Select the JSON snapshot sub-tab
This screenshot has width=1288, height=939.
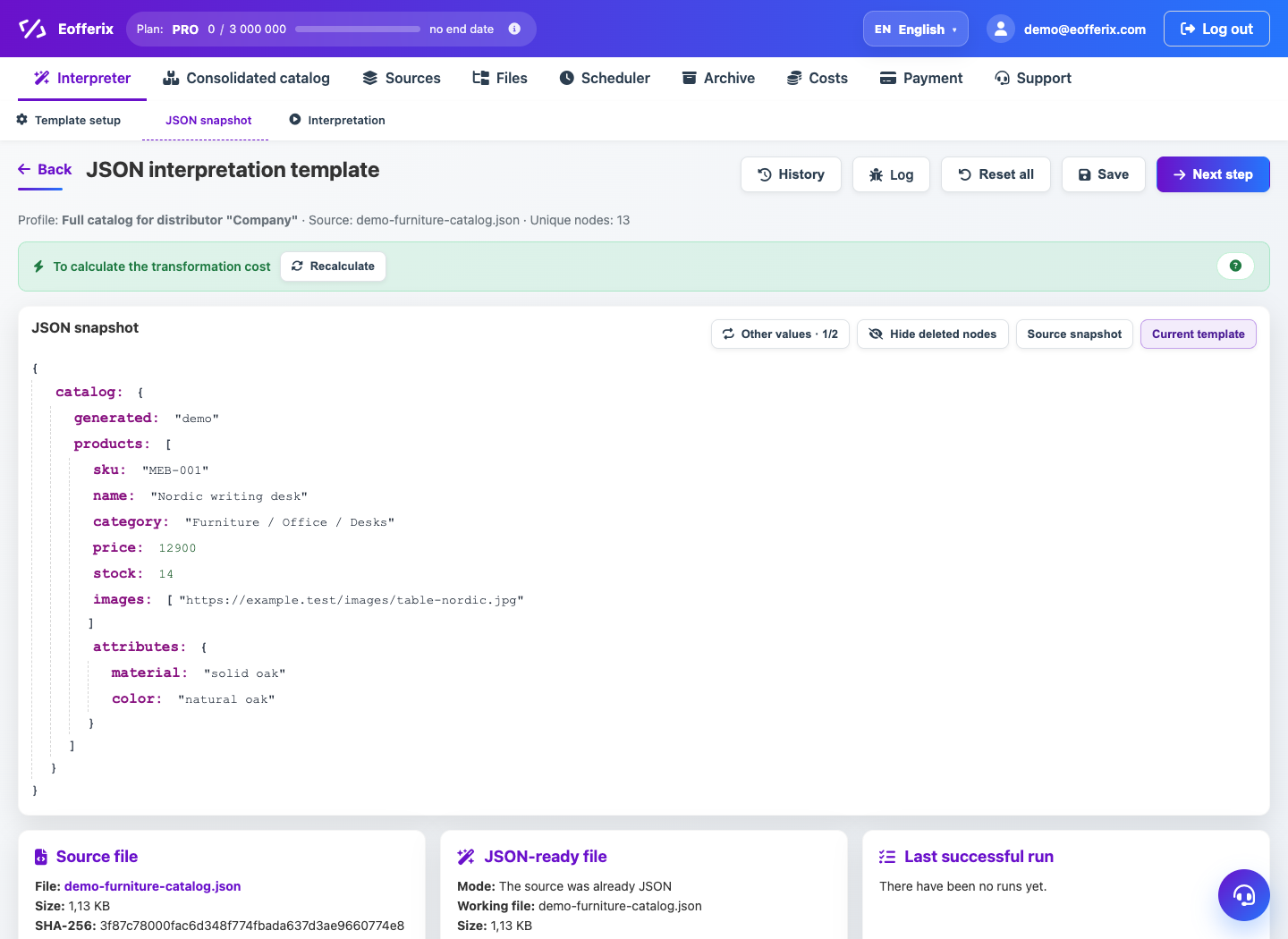(x=208, y=120)
